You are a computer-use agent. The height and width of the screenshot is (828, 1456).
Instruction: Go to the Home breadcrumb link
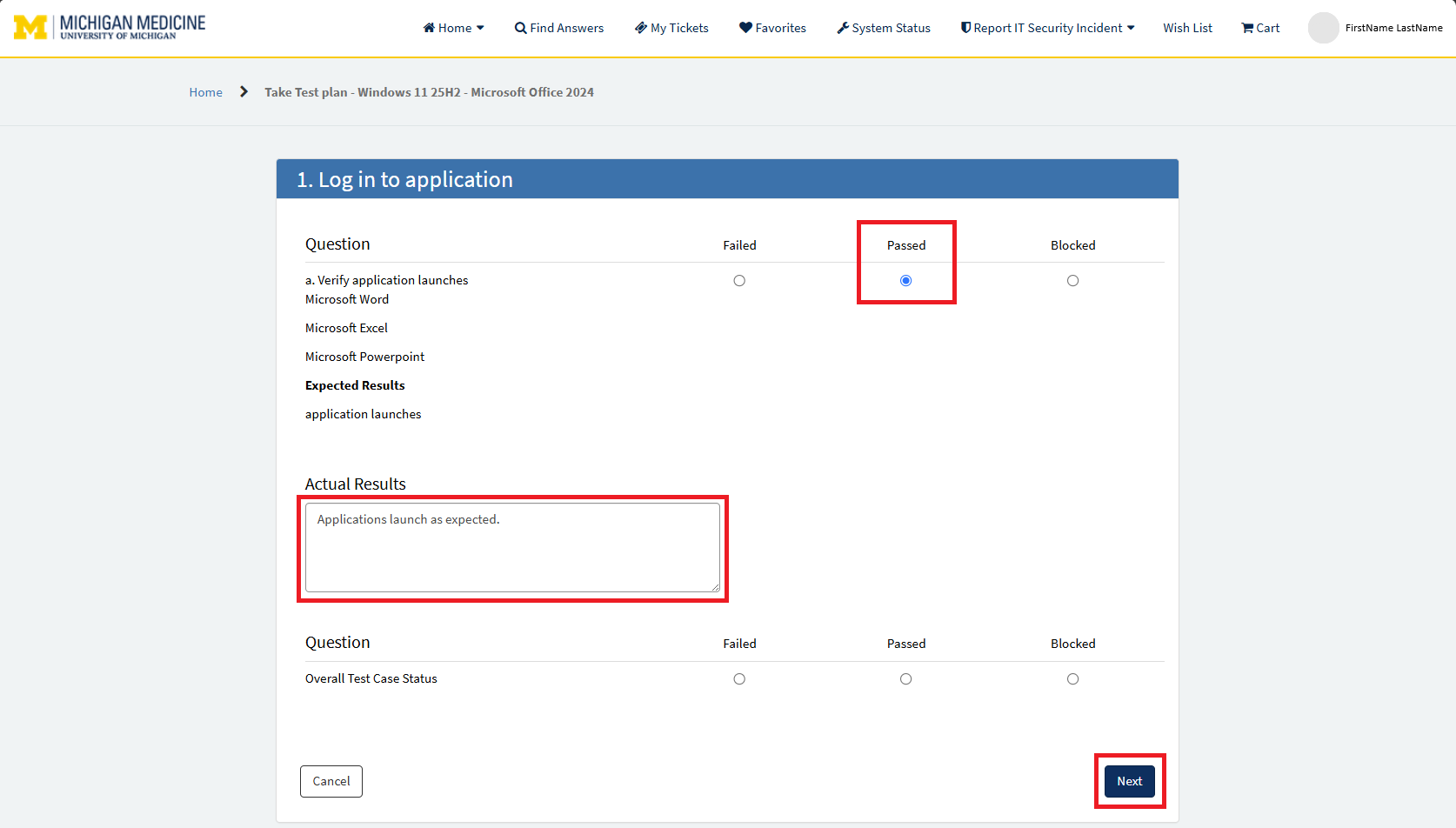click(205, 92)
